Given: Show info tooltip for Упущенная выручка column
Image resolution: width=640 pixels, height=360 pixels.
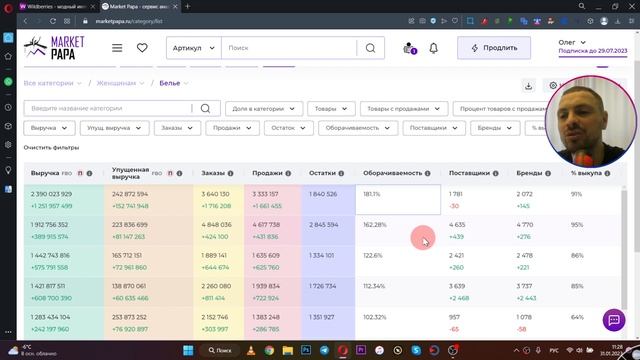Looking at the screenshot, I should point(179,173).
